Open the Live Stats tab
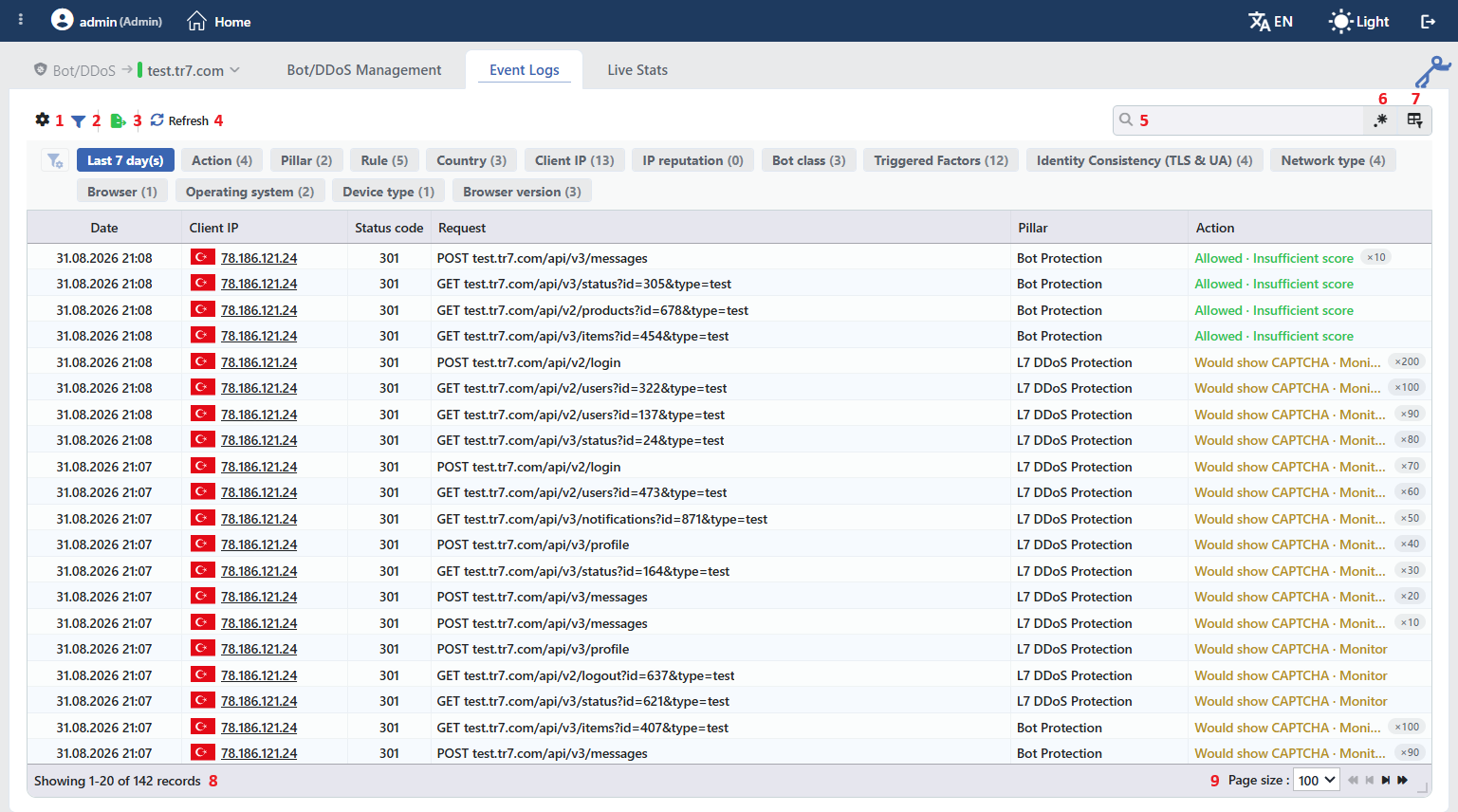The width and height of the screenshot is (1458, 812). tap(637, 70)
